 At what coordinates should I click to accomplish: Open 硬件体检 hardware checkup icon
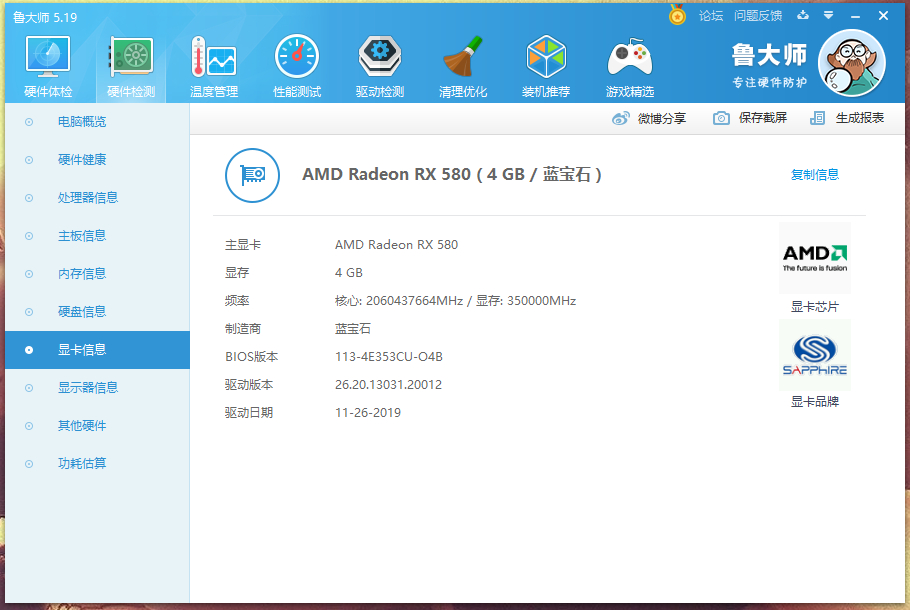[x=48, y=57]
